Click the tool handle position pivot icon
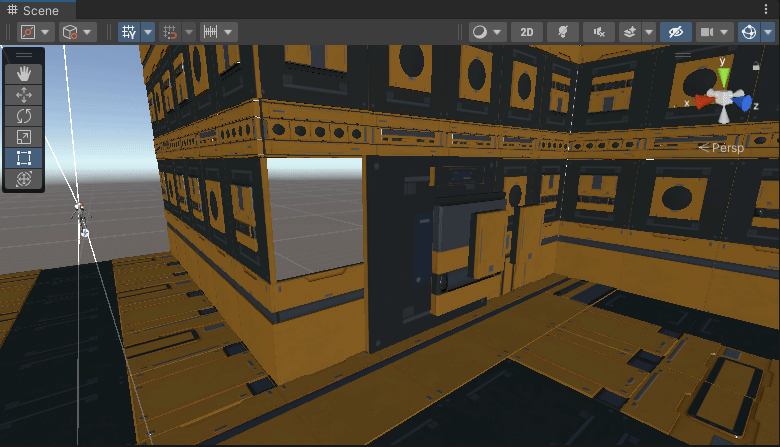 click(x=28, y=32)
